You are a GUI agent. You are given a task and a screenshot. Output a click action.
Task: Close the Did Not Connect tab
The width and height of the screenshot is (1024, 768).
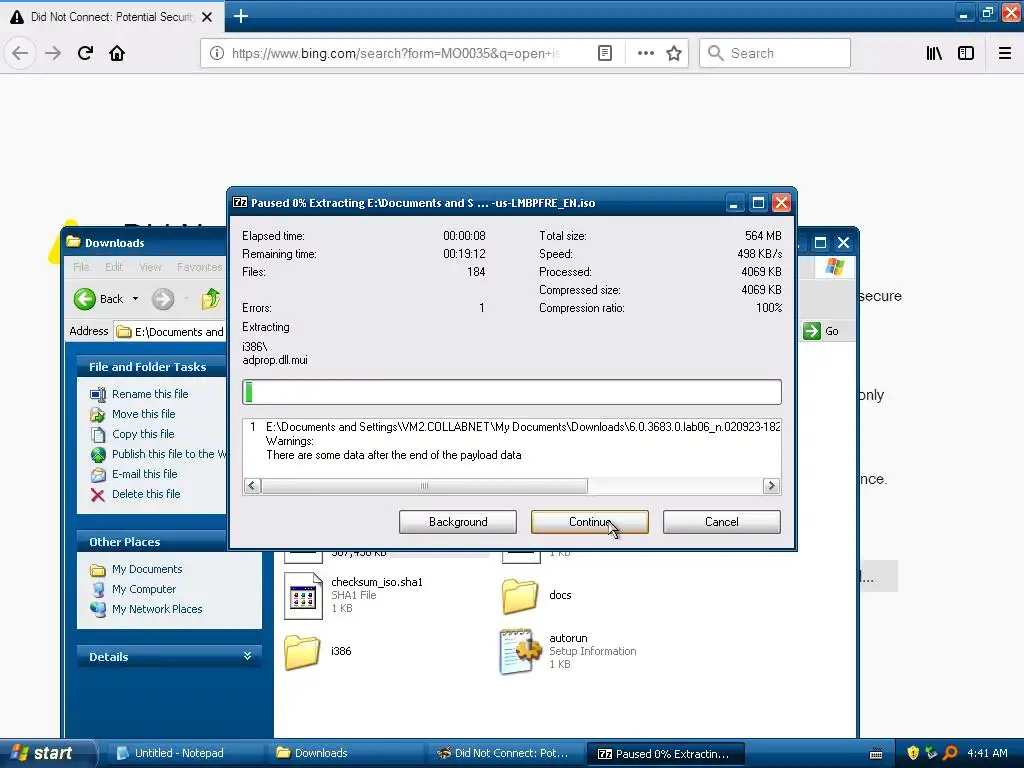pyautogui.click(x=207, y=17)
